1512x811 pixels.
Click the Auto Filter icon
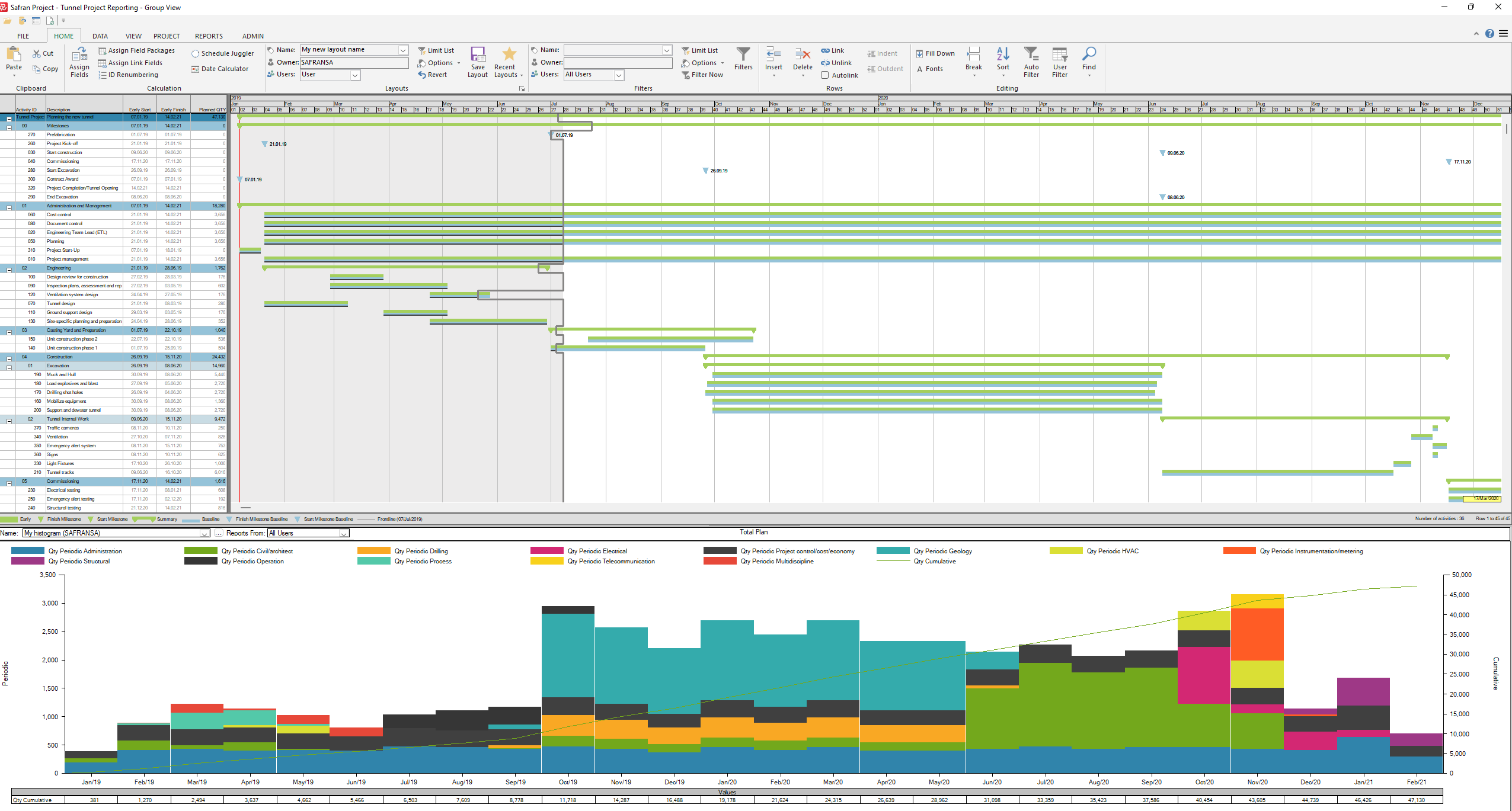point(1031,55)
